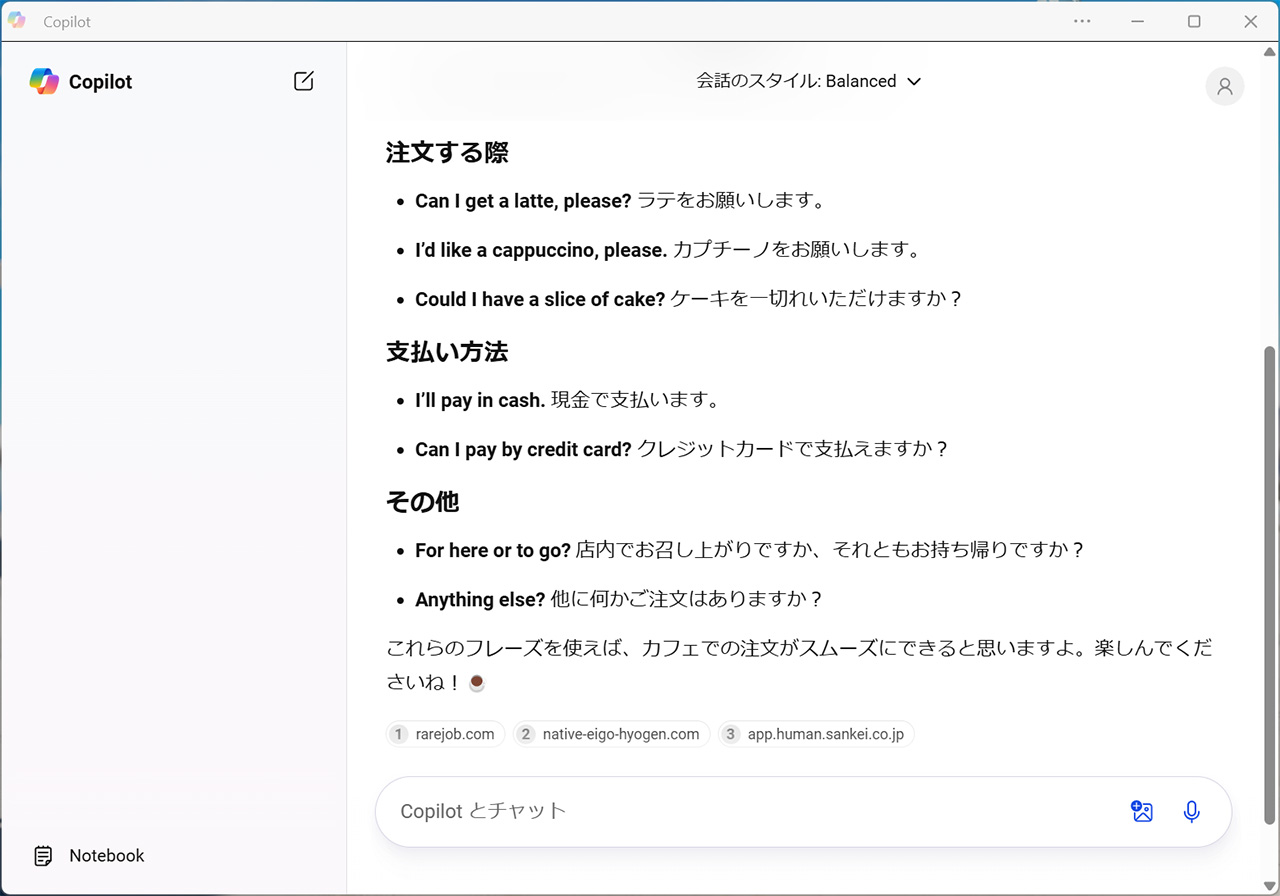1280x896 pixels.
Task: Select the Notebook label in sidebar
Action: 106,856
